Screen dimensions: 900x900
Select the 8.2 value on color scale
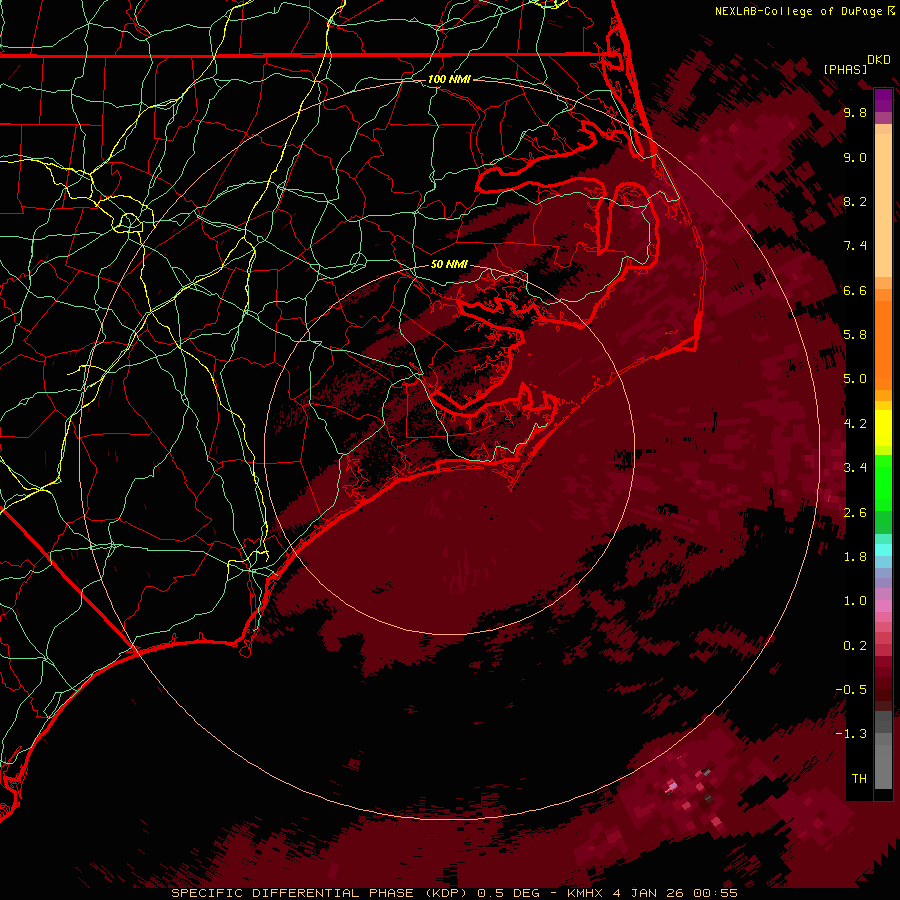click(855, 201)
